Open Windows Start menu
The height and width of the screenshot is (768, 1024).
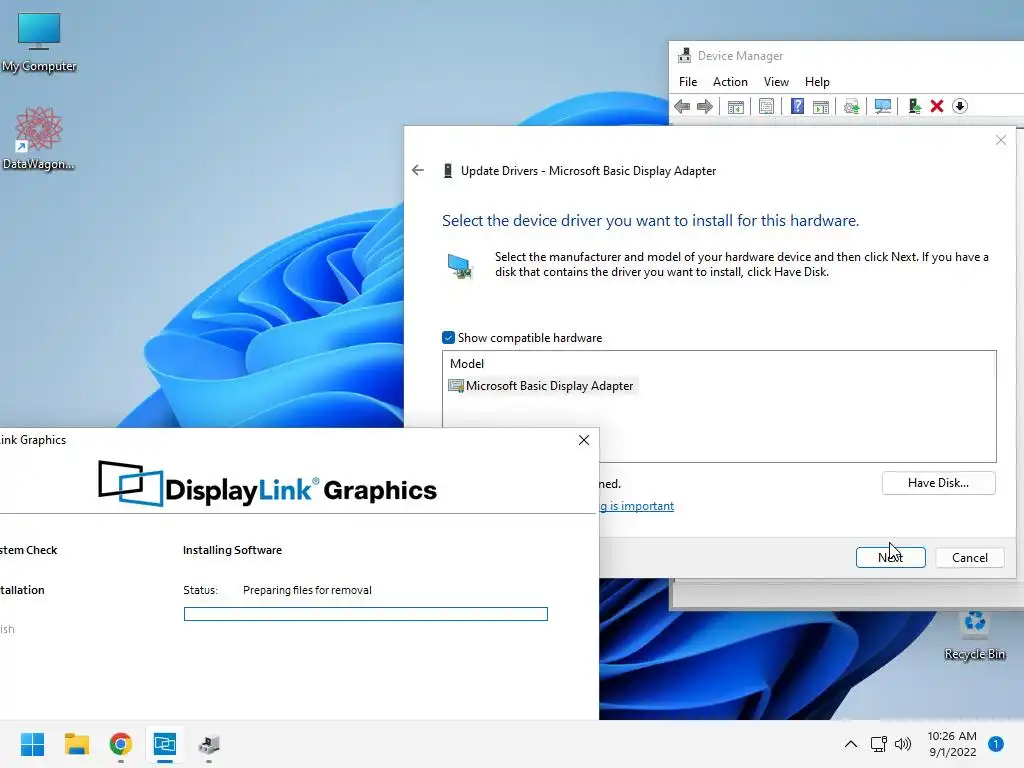(33, 744)
